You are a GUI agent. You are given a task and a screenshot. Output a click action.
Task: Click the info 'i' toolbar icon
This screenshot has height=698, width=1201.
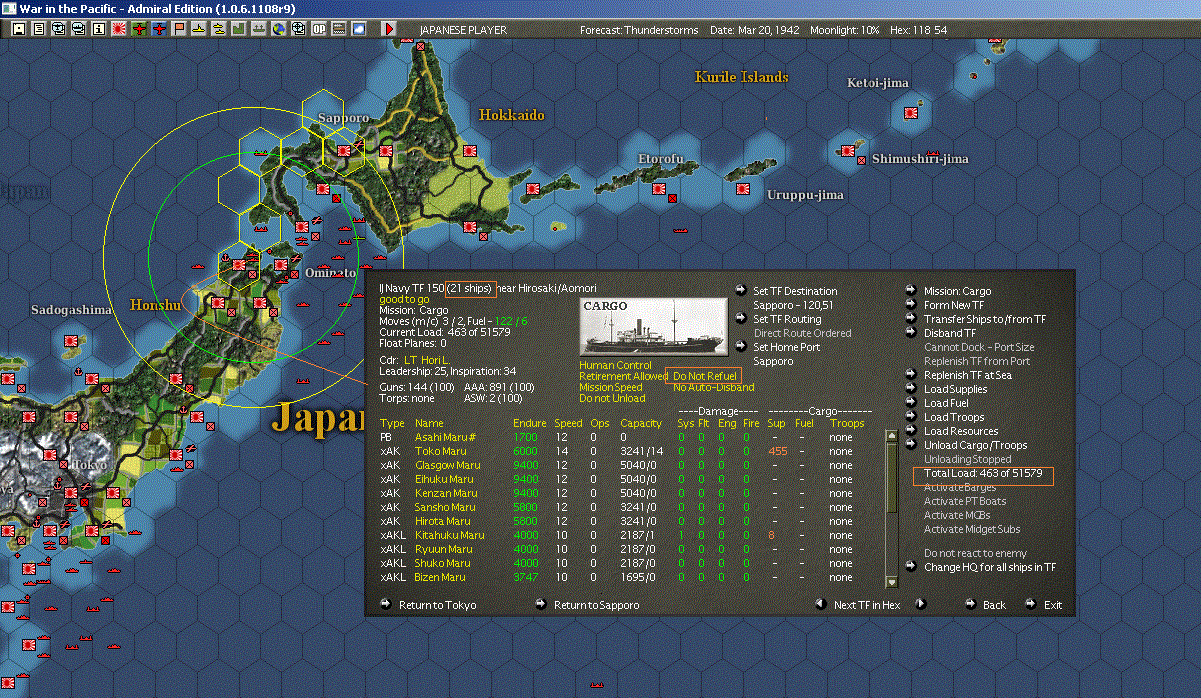pyautogui.click(x=98, y=29)
